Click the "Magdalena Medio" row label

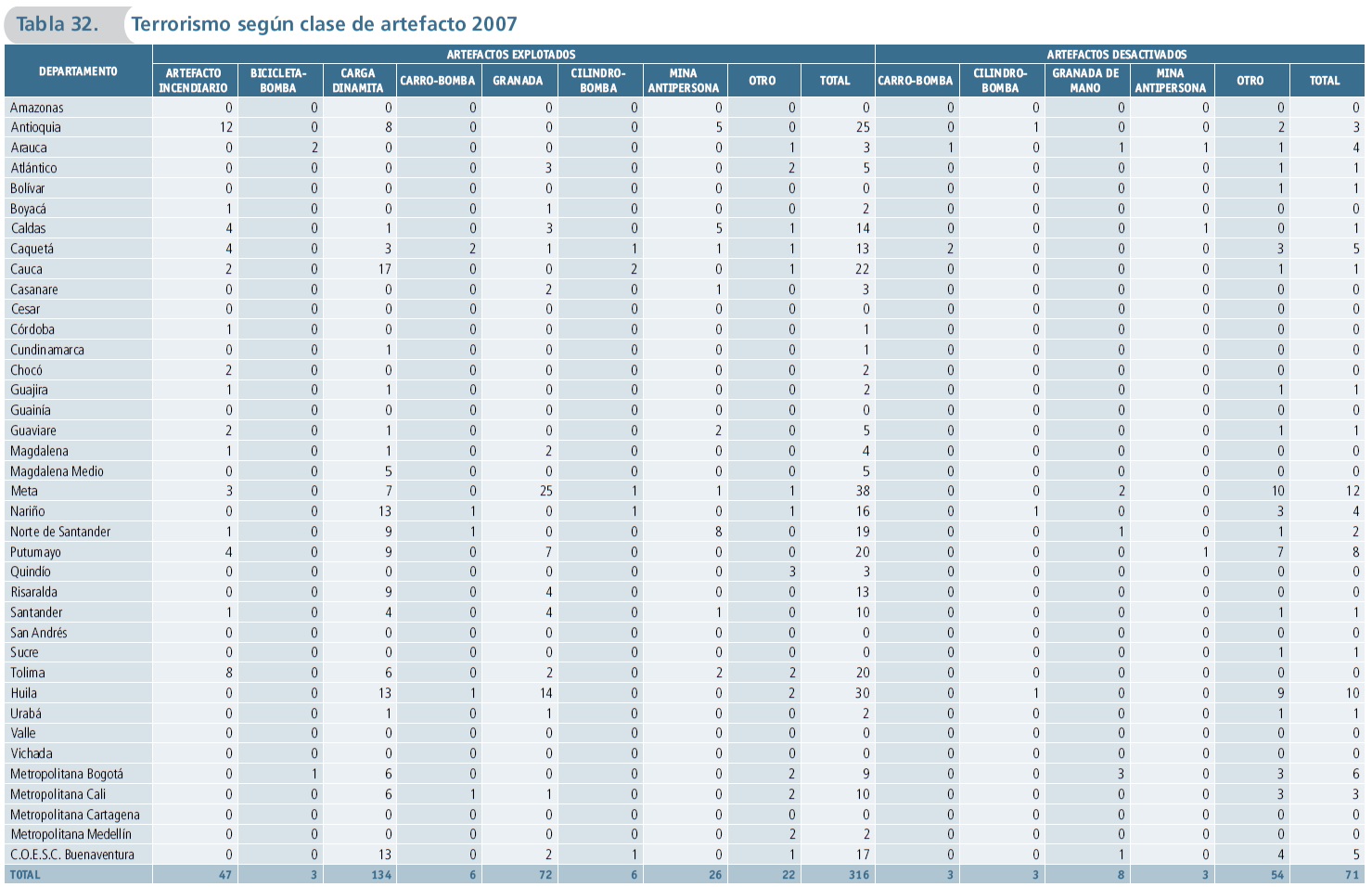(57, 471)
